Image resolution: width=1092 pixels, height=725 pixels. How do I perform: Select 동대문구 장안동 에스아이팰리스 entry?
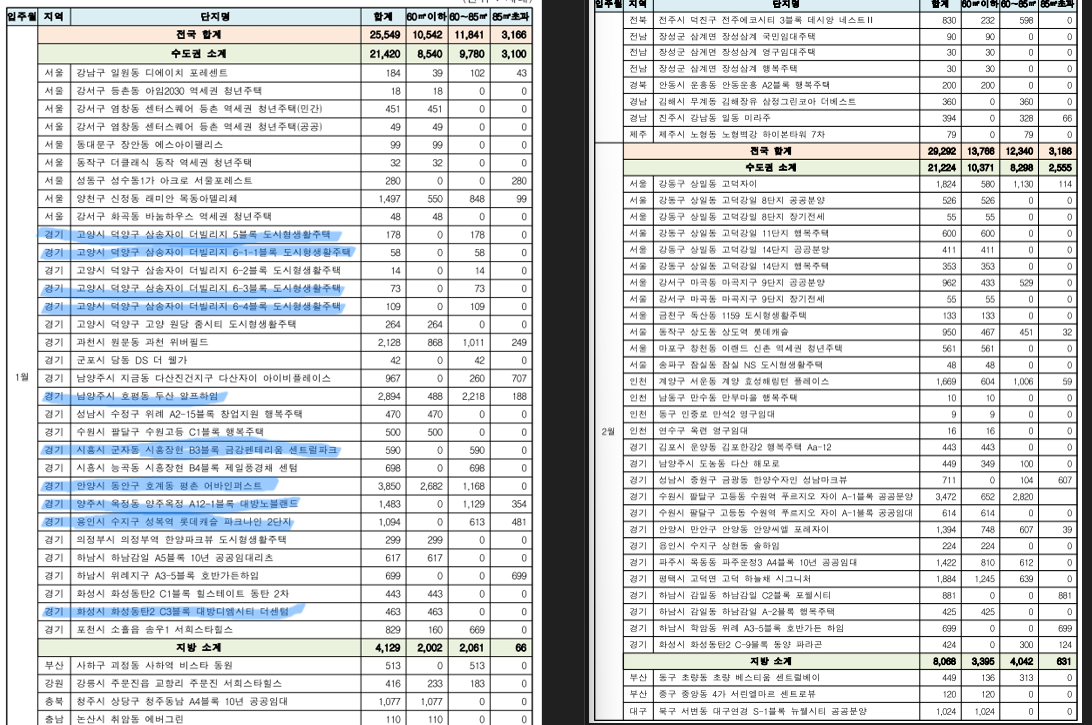click(x=150, y=144)
